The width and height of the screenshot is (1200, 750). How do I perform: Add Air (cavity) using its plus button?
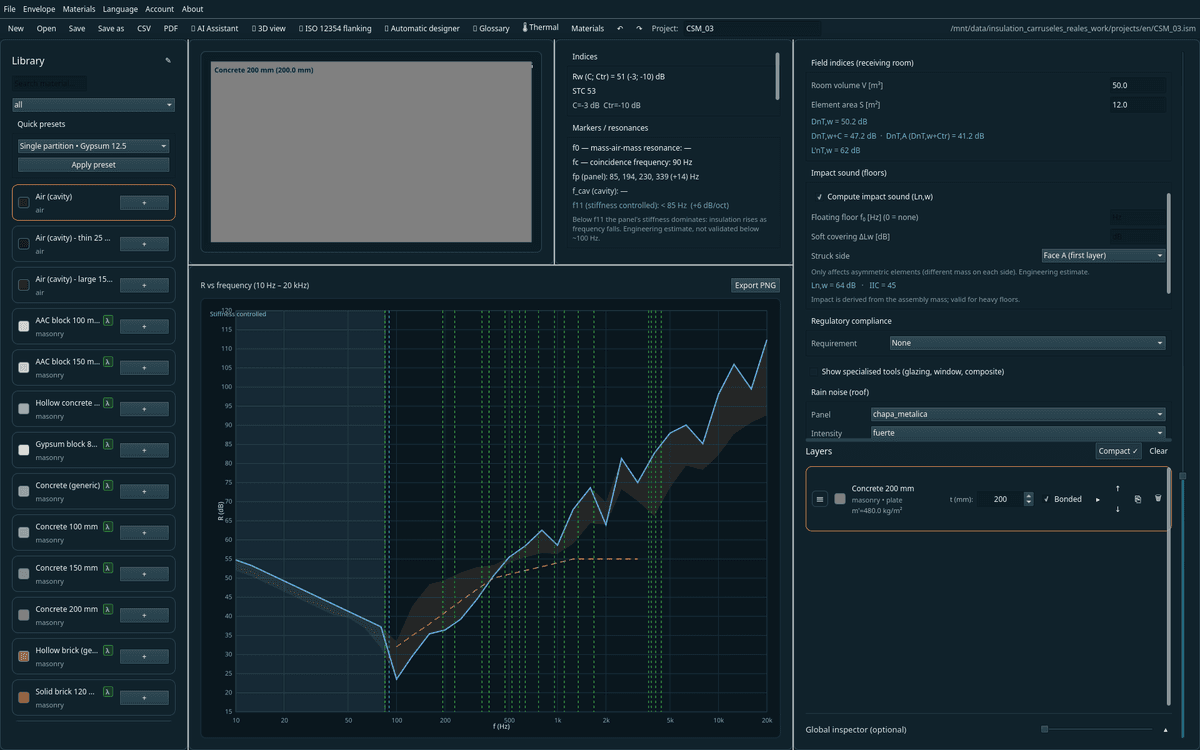tap(144, 203)
